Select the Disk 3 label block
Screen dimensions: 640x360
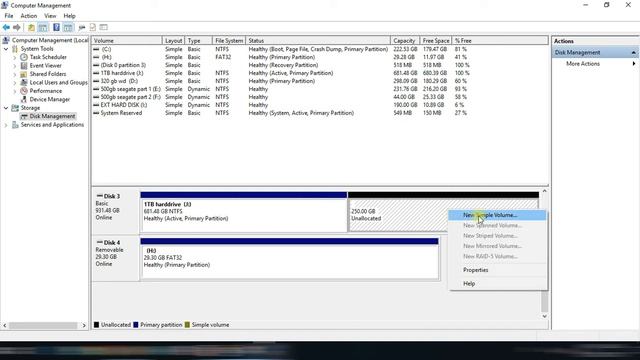[x=116, y=211]
